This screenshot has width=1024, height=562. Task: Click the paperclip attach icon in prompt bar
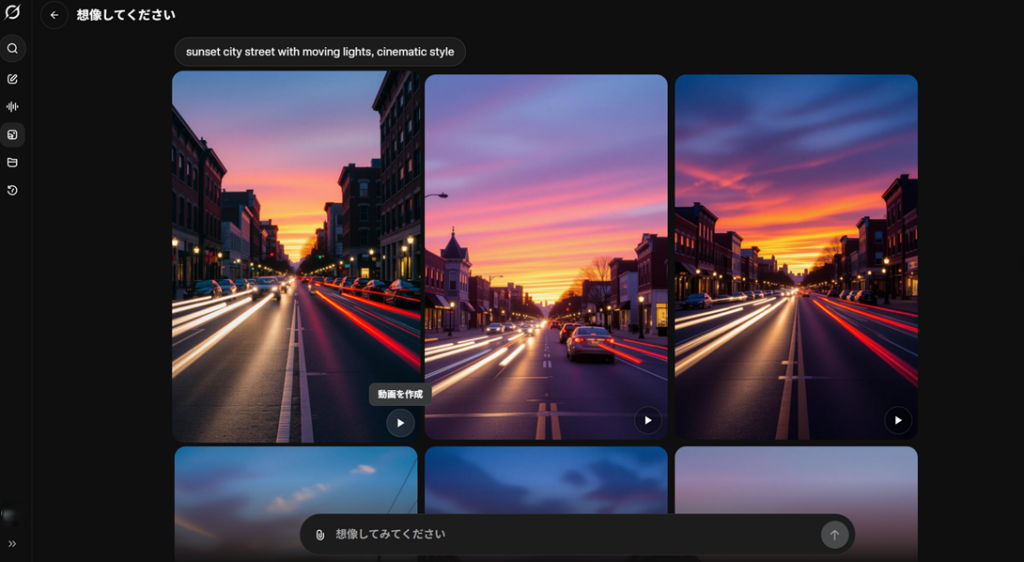320,535
